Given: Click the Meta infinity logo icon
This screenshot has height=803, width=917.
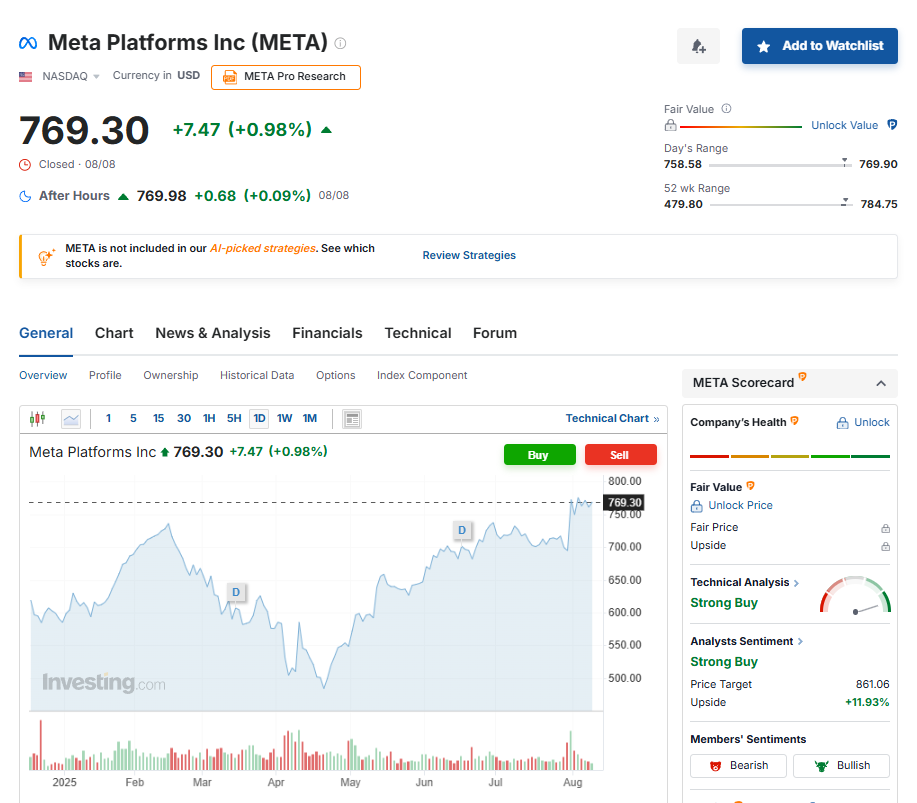Looking at the screenshot, I should tap(28, 43).
